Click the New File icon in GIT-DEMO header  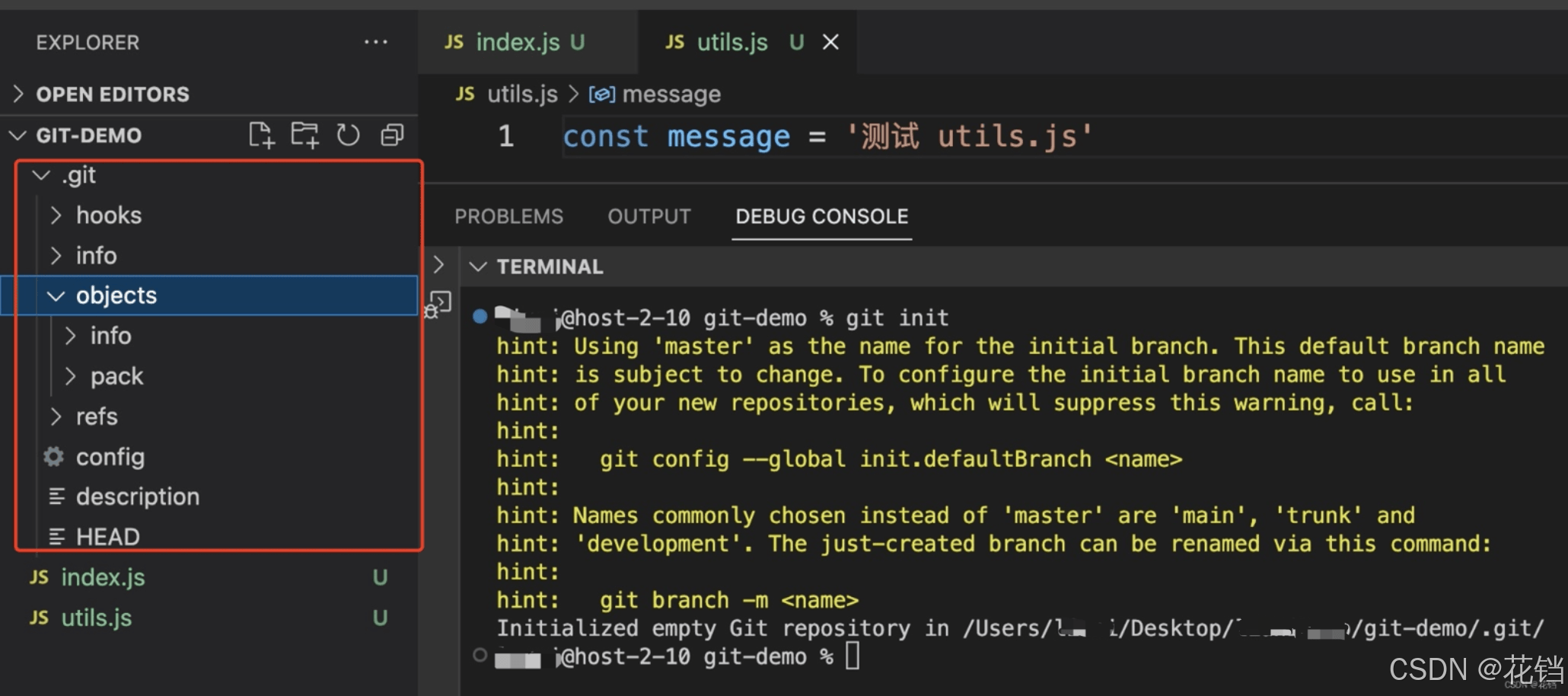point(261,136)
